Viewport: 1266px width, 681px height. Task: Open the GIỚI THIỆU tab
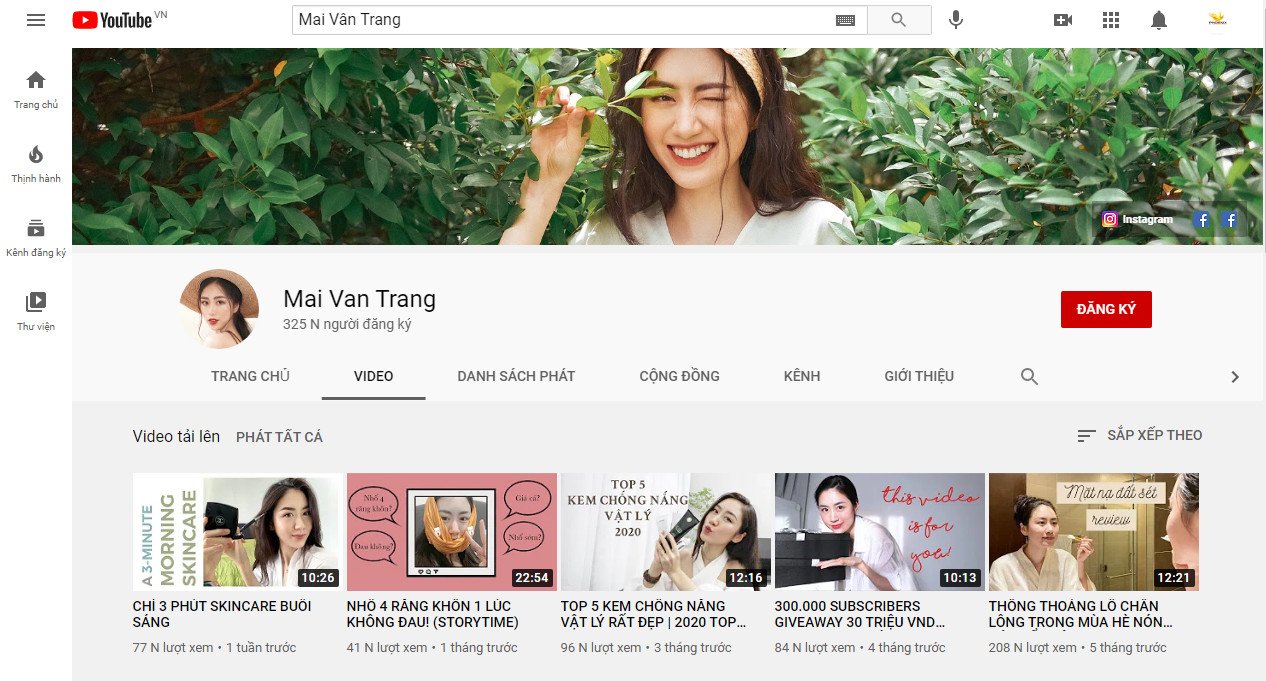pos(919,376)
